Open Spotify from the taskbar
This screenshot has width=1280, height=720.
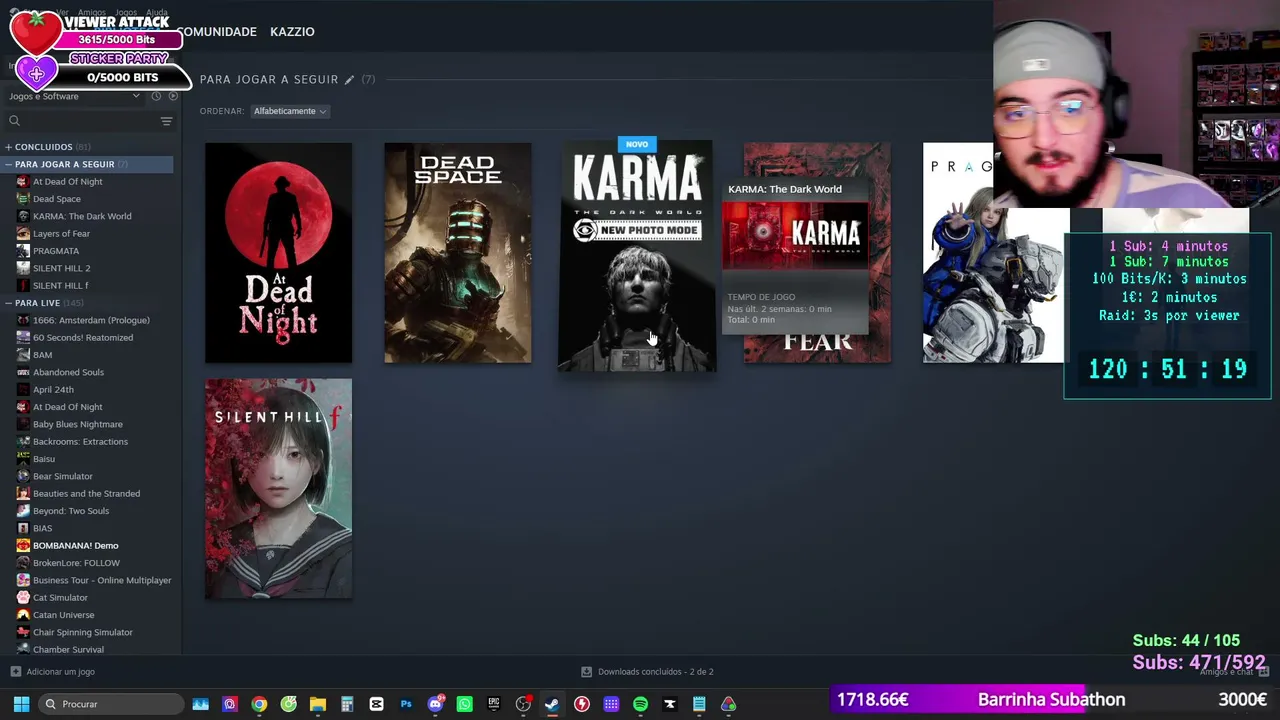pyautogui.click(x=640, y=704)
